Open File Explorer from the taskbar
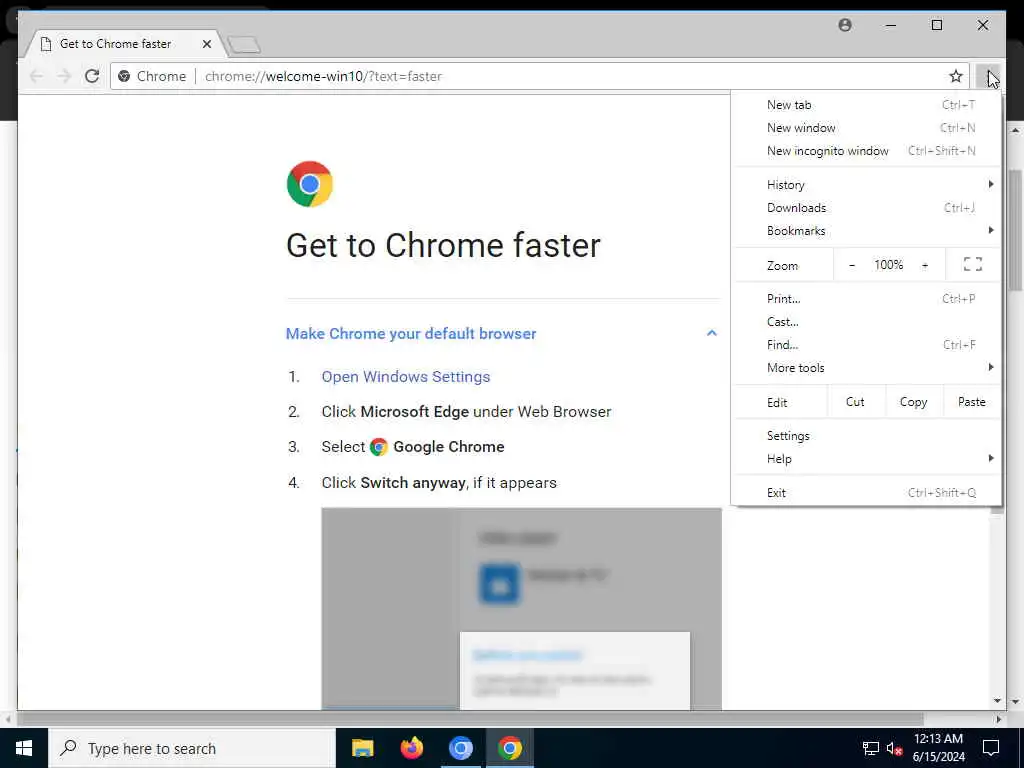Image resolution: width=1024 pixels, height=768 pixels. 362,748
